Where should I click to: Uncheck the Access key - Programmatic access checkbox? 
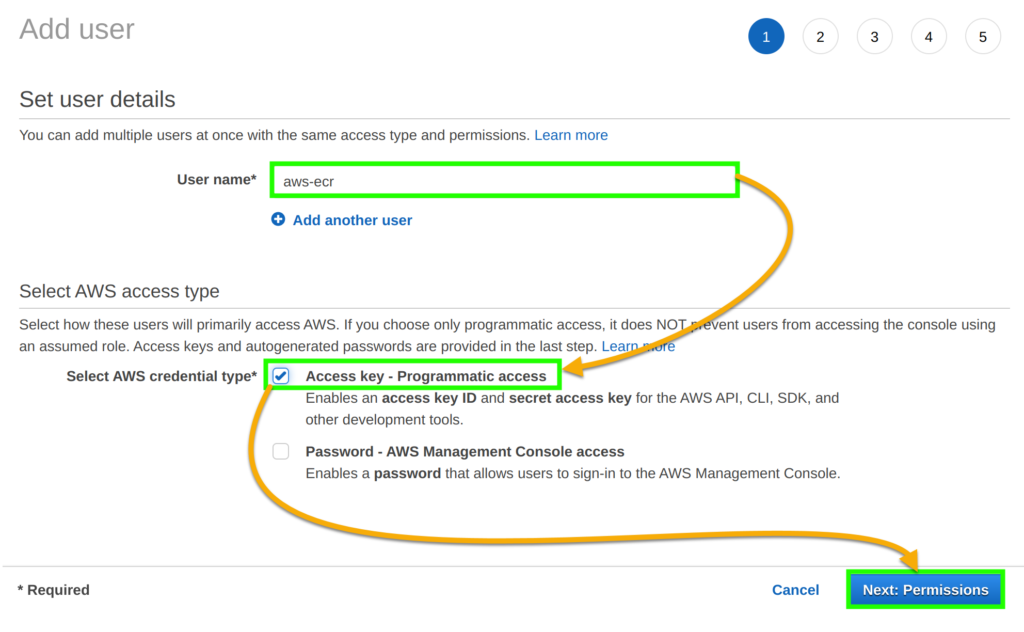pos(281,375)
